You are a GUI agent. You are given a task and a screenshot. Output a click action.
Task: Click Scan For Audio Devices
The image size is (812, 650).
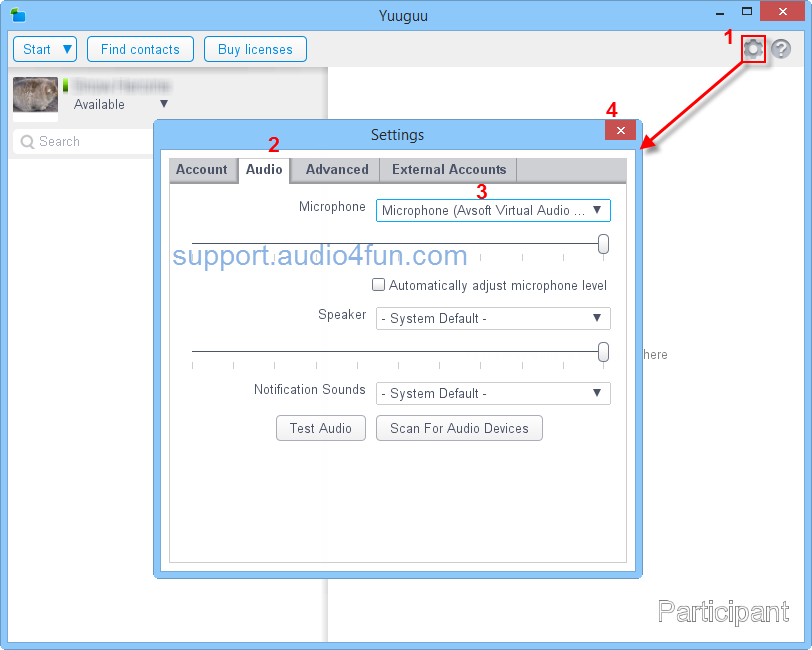(459, 428)
